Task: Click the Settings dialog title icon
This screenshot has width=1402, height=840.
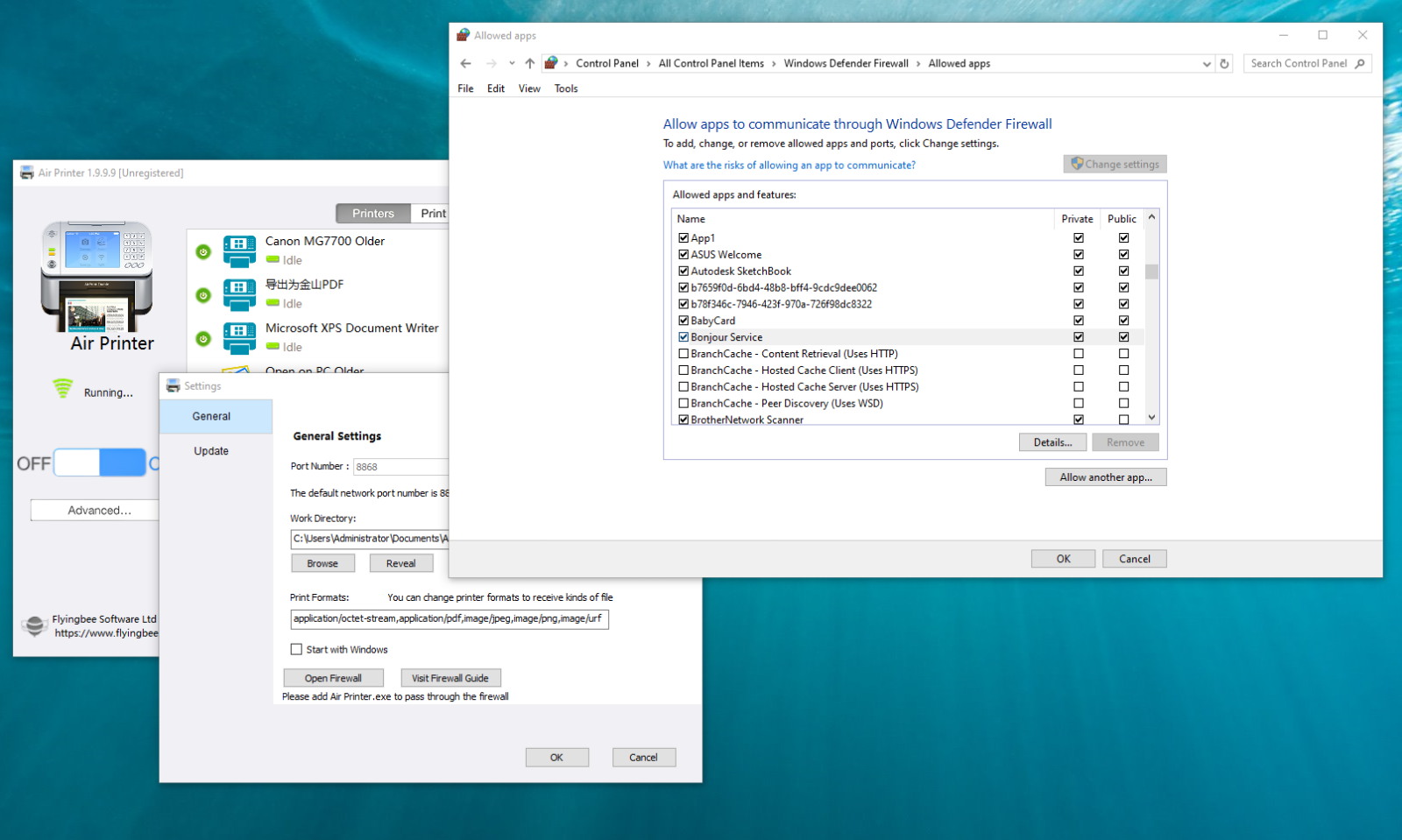Action: click(173, 385)
